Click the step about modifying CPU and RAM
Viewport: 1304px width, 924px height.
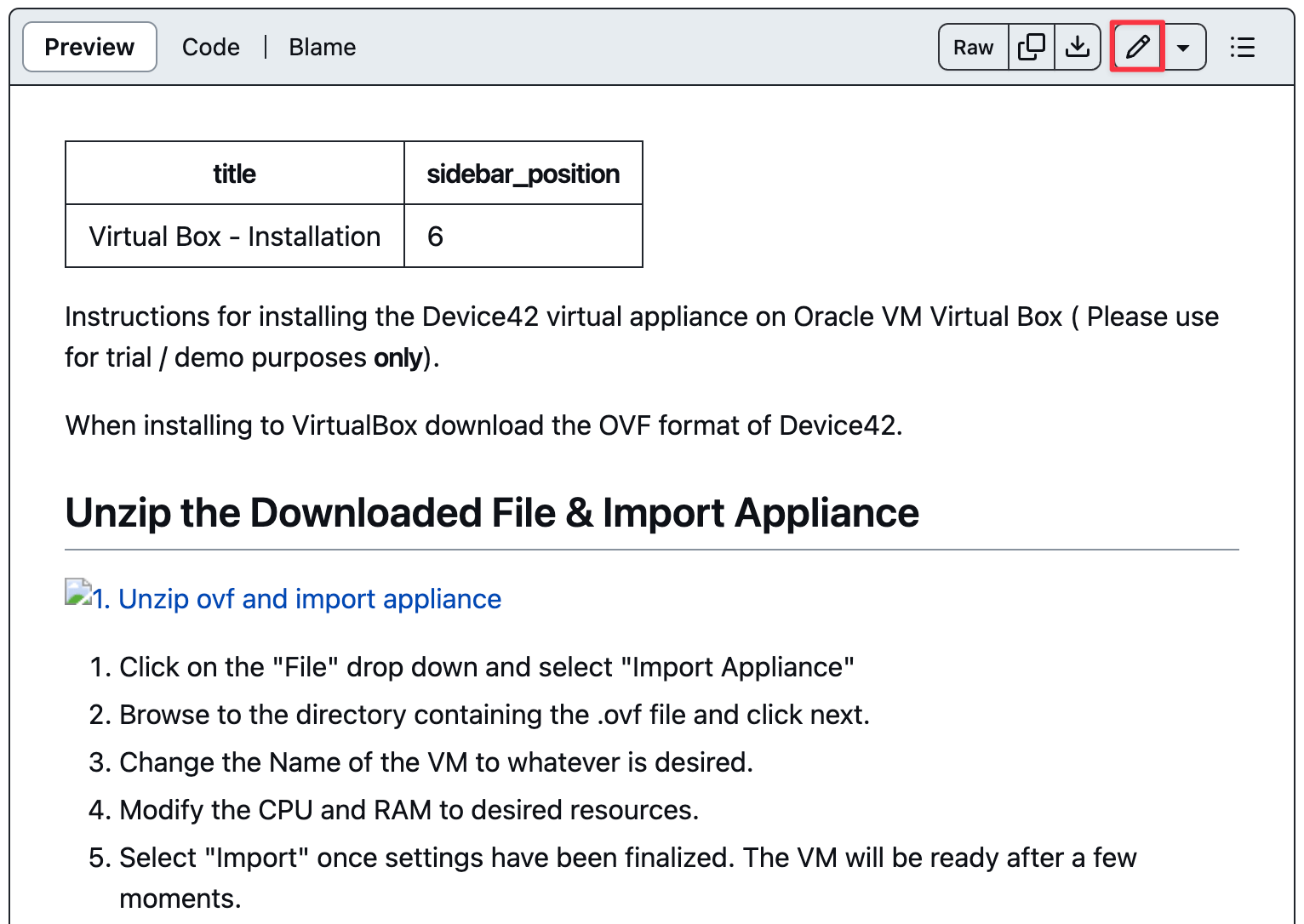pyautogui.click(x=409, y=810)
